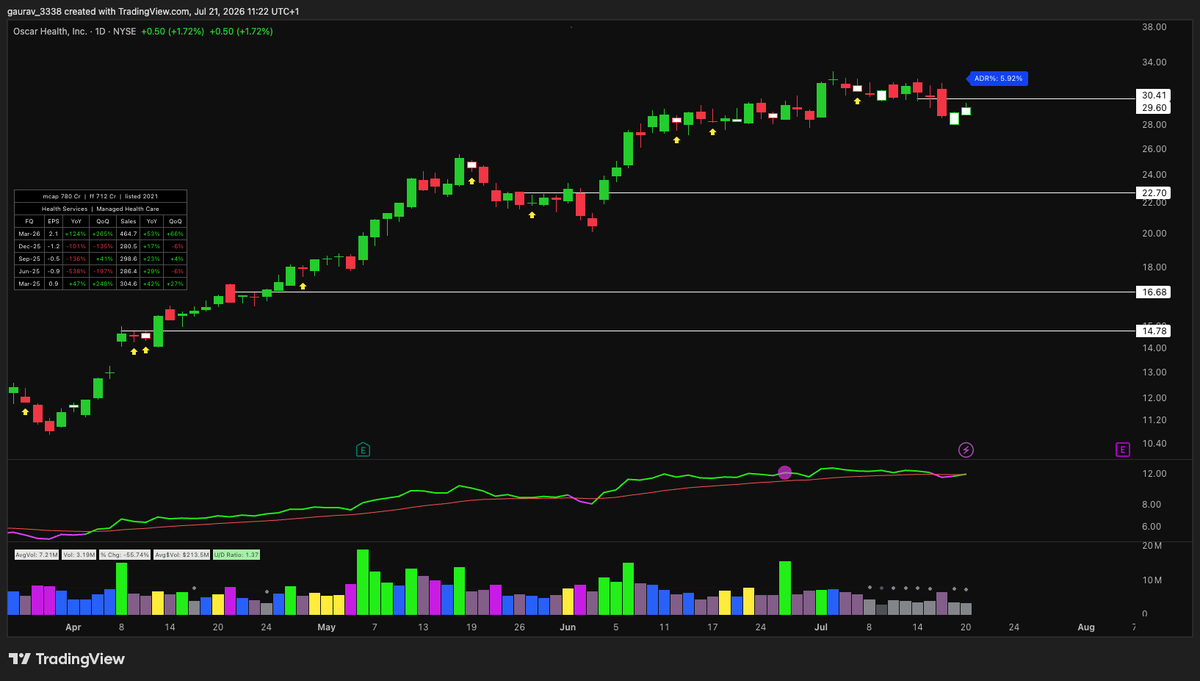Viewport: 1200px width, 681px height.
Task: Click the Mar-25 quarter cell
Action: pos(29,284)
